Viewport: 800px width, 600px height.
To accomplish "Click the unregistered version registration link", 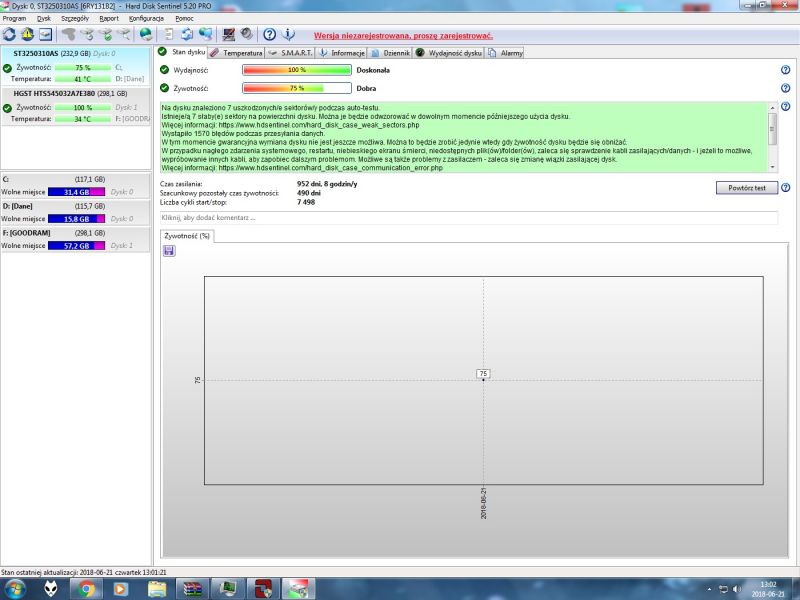I will pyautogui.click(x=403, y=36).
